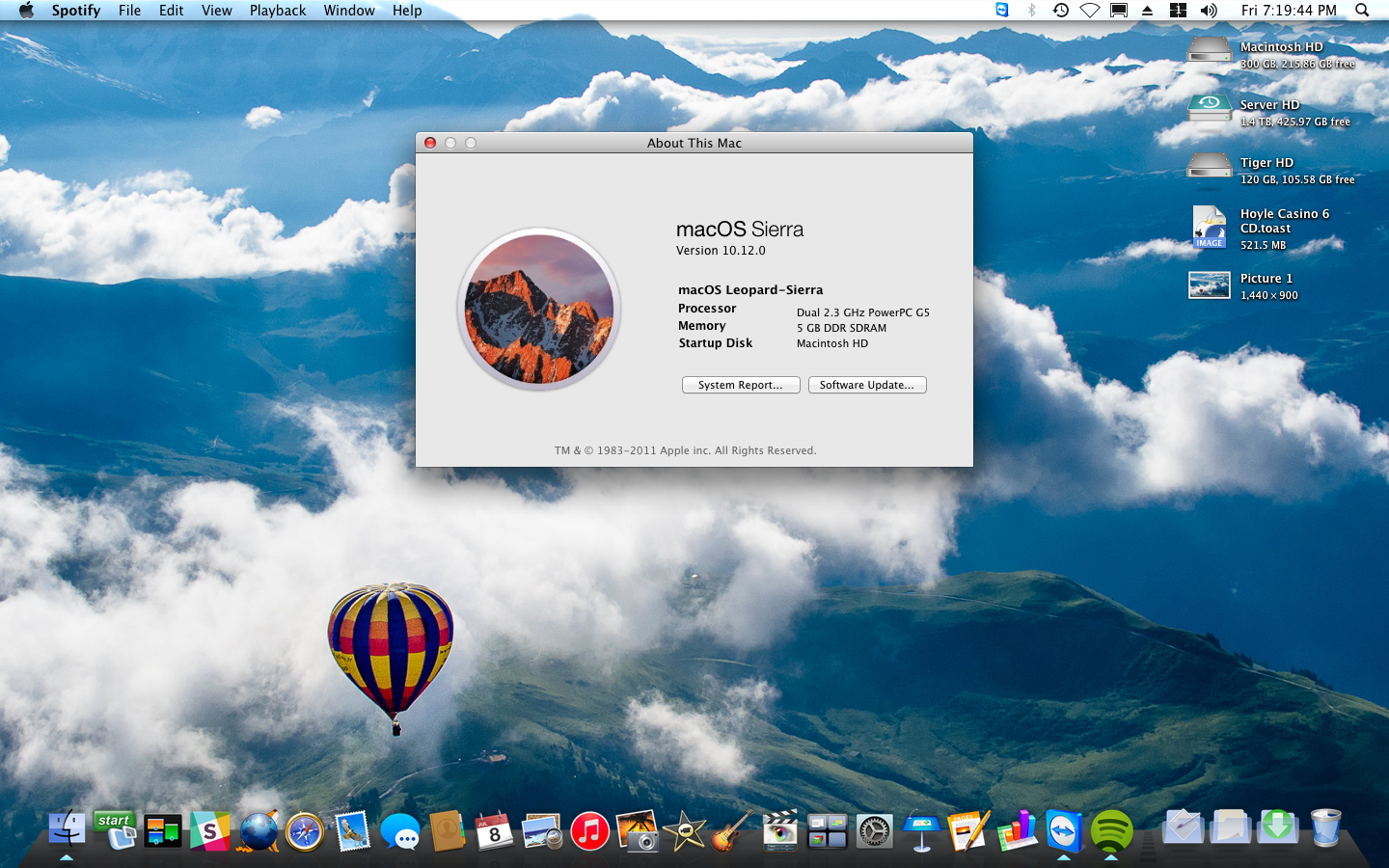Open Messages chat bubble in dock

point(399,831)
